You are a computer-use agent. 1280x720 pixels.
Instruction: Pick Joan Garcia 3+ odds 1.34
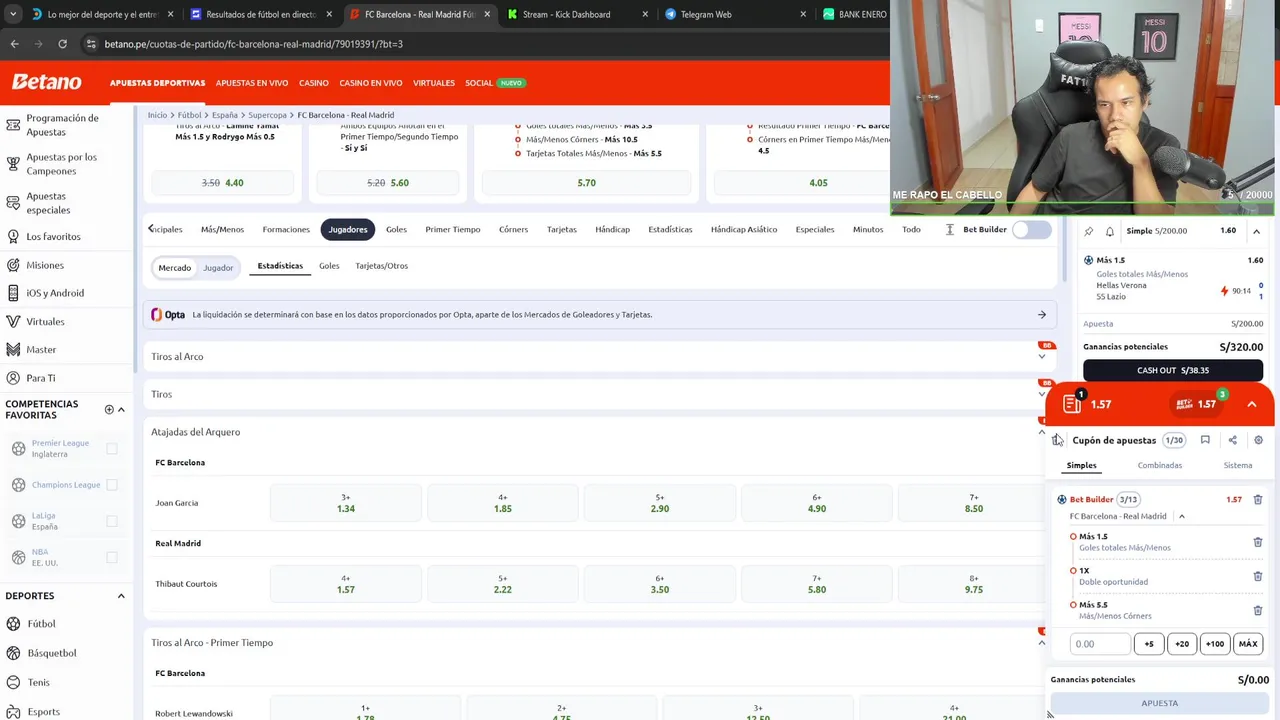(x=346, y=503)
